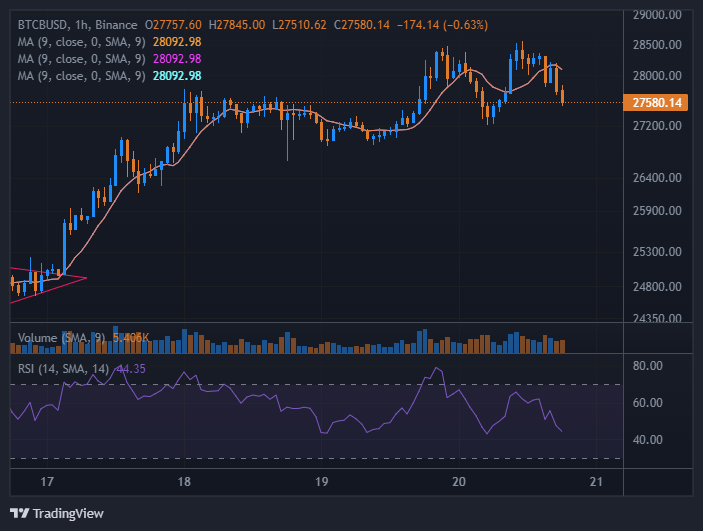Open the TradingView text link

coord(68,513)
